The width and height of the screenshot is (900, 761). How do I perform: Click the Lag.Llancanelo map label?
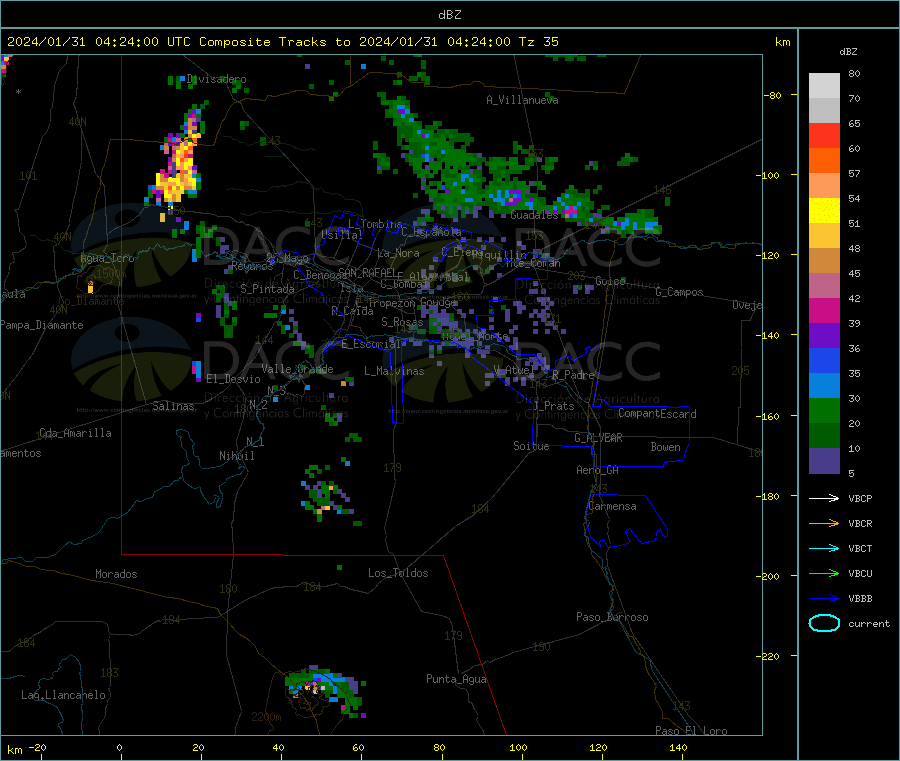coord(63,695)
